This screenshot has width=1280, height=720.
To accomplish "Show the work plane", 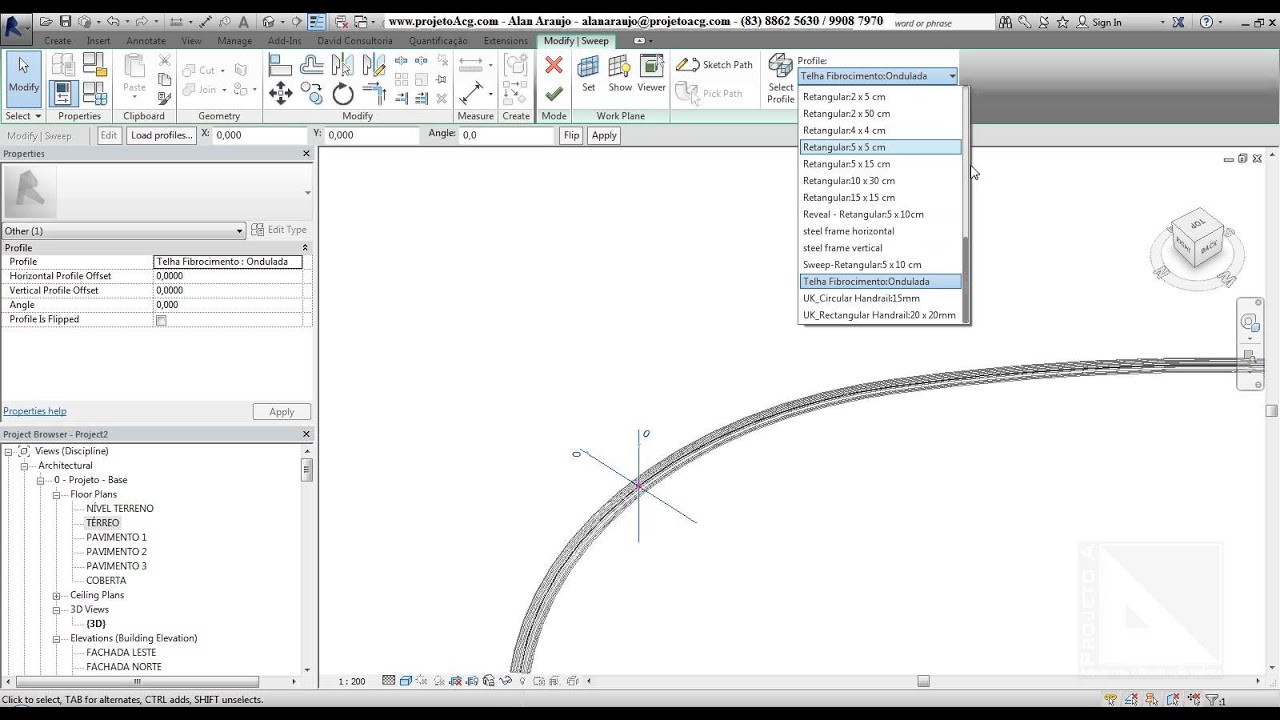I will pyautogui.click(x=620, y=74).
